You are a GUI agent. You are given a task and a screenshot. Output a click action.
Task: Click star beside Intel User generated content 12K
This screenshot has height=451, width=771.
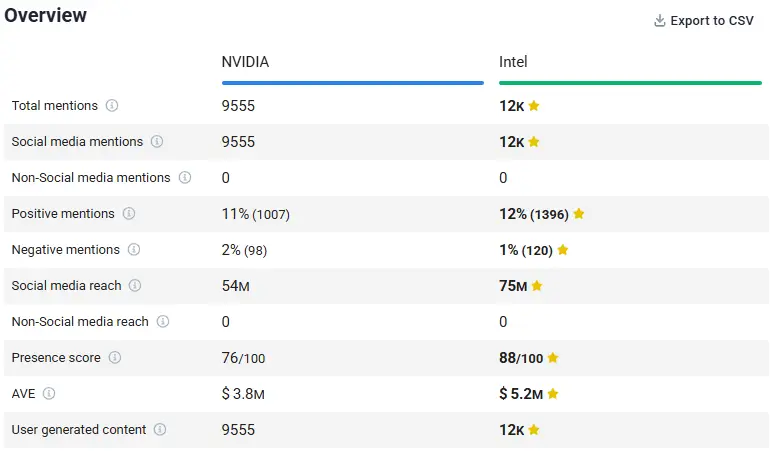[x=534, y=429]
